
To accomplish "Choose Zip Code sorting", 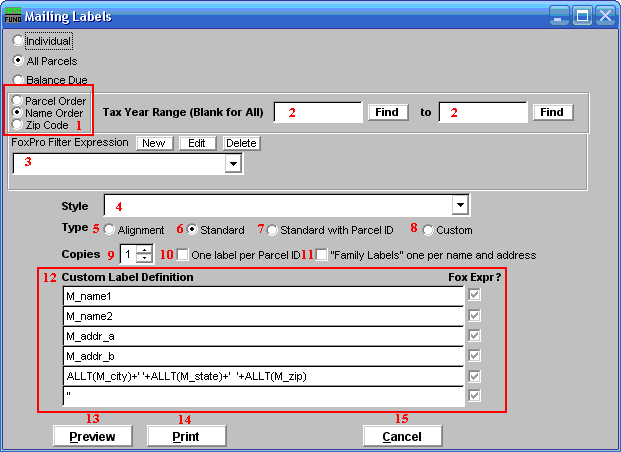I will (19, 125).
